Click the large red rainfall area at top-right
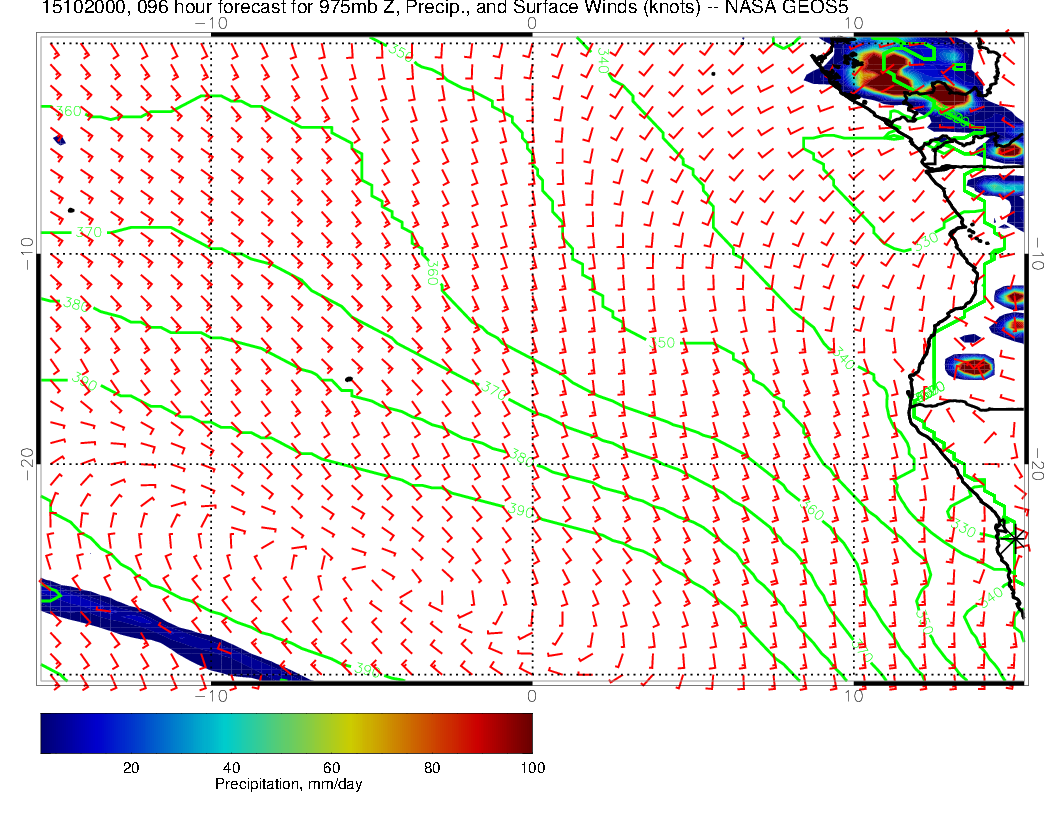This screenshot has height=816, width=1056. pyautogui.click(x=885, y=72)
